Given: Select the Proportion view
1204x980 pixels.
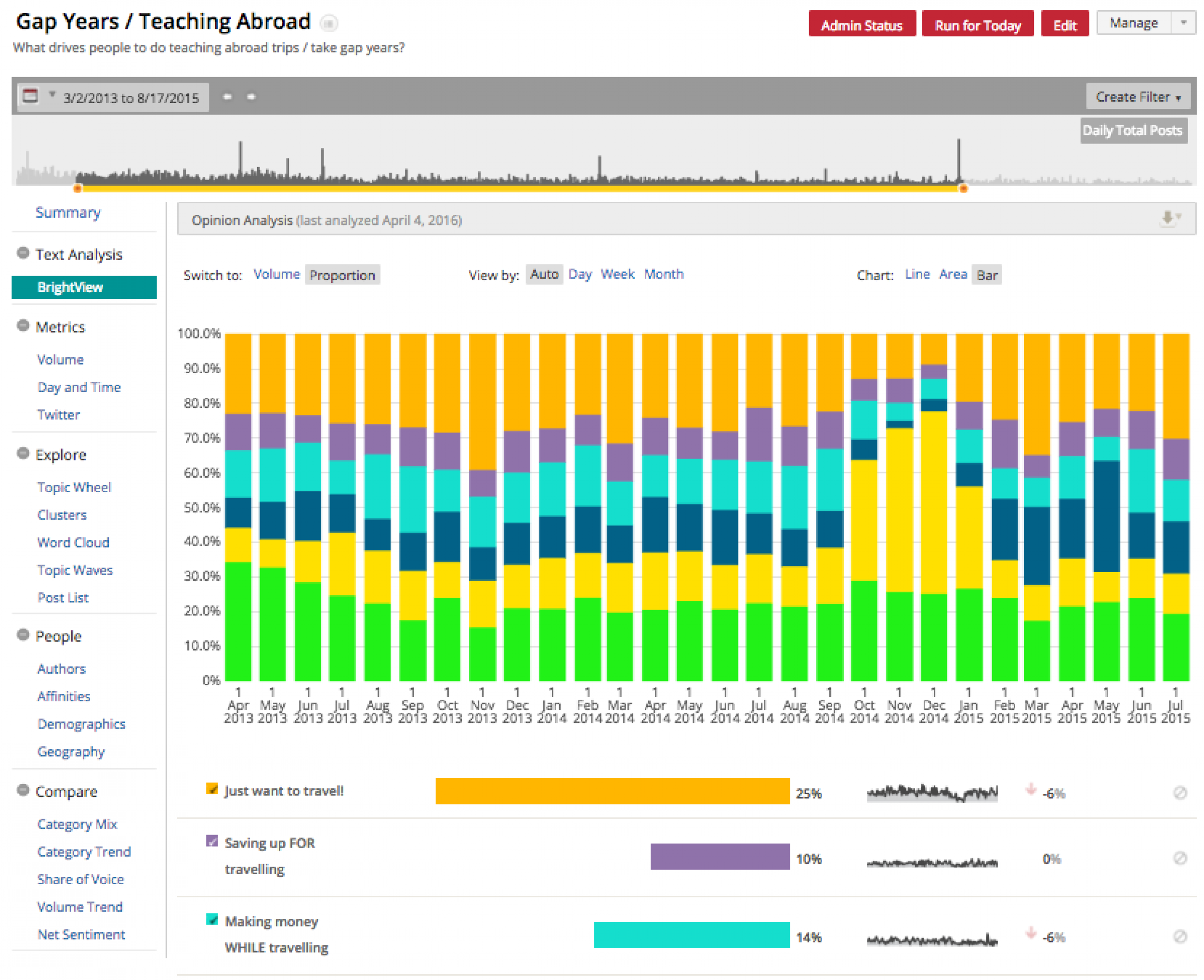Looking at the screenshot, I should pos(342,275).
